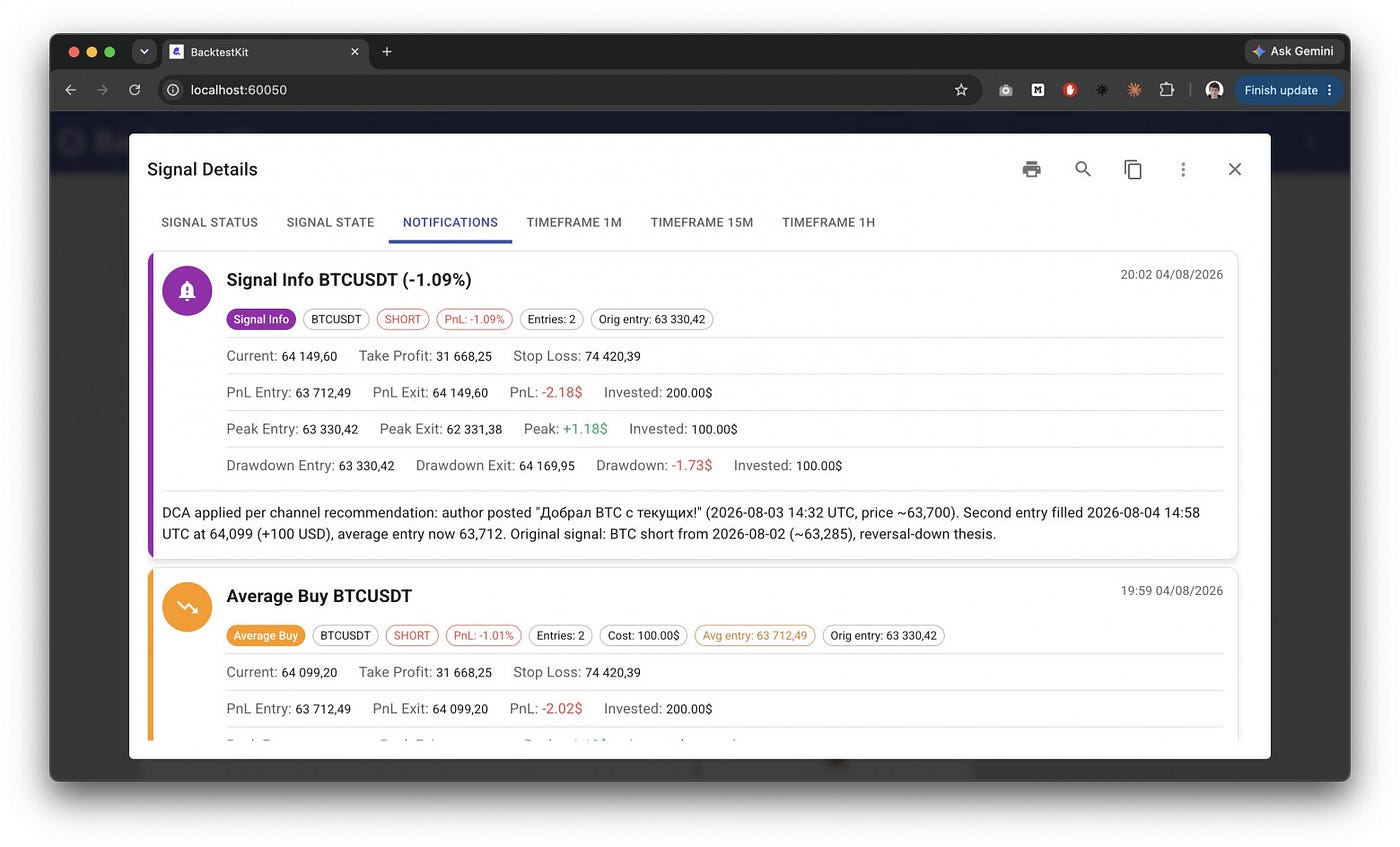1400x847 pixels.
Task: Click Orig entry chip in Signal Info card
Action: pos(652,320)
